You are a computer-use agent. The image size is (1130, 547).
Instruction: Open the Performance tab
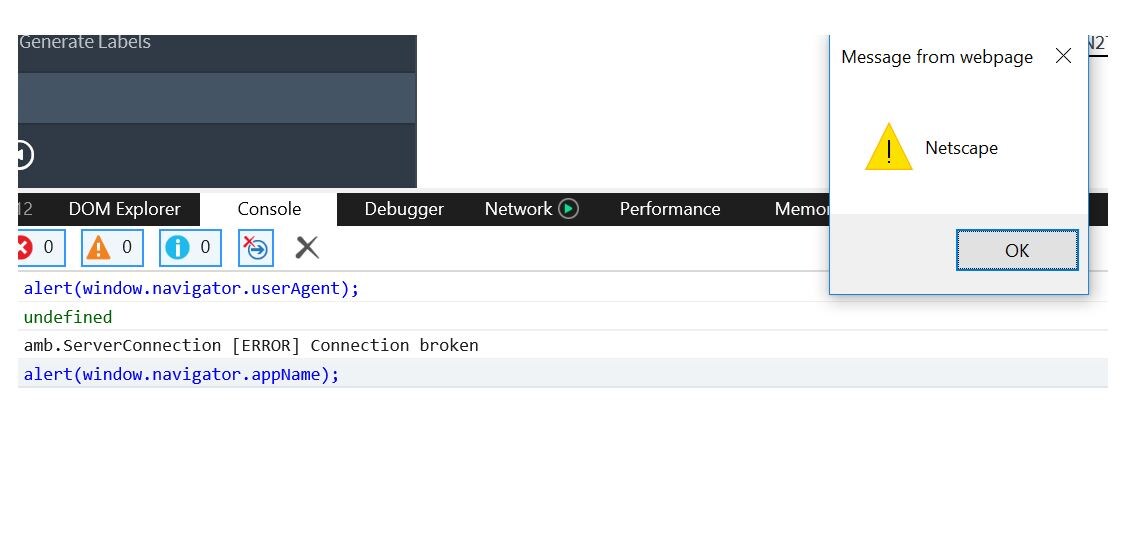669,209
